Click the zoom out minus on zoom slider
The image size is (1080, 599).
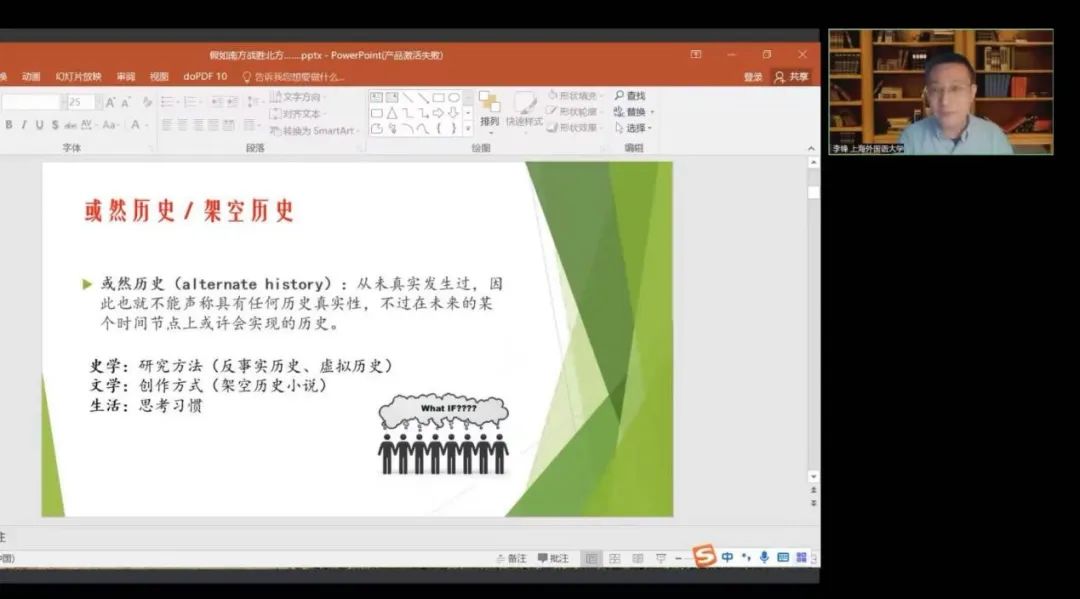pos(678,558)
